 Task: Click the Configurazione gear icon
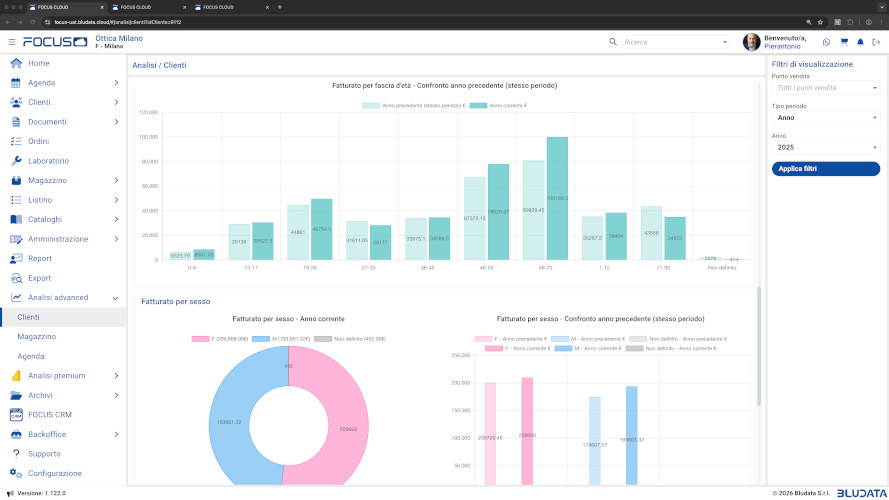pyautogui.click(x=16, y=473)
